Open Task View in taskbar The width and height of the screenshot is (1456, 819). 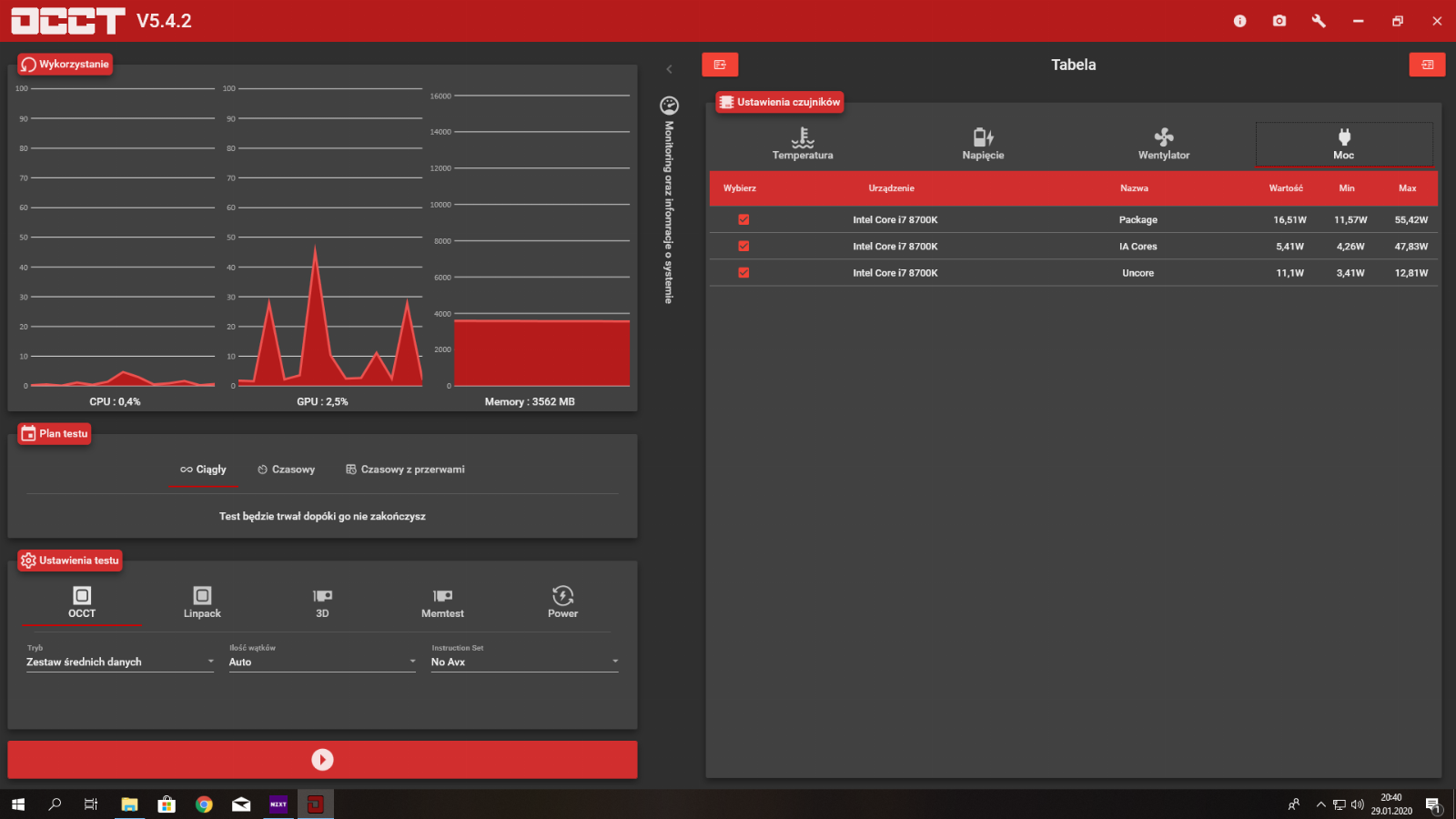click(91, 804)
